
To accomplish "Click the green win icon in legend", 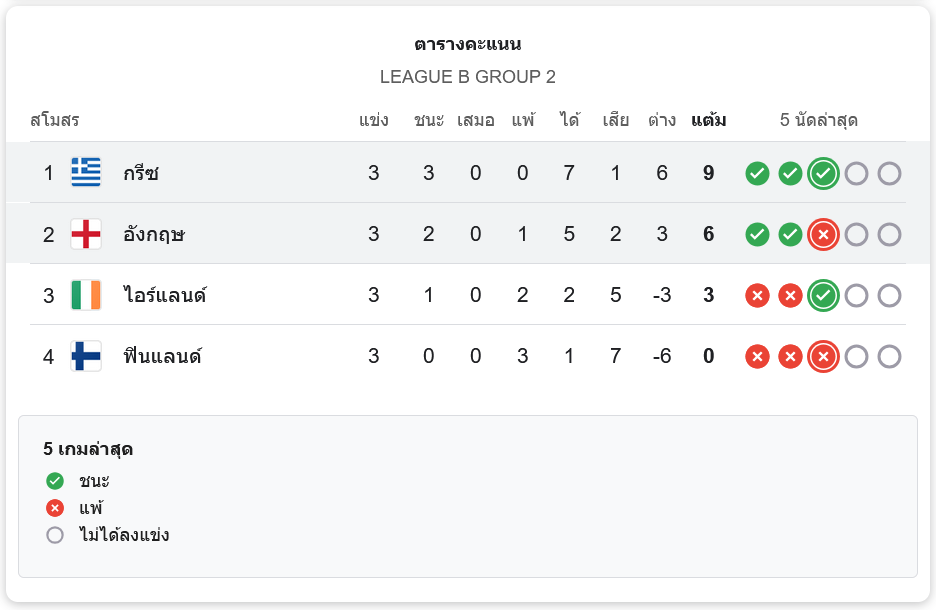I will pos(55,481).
